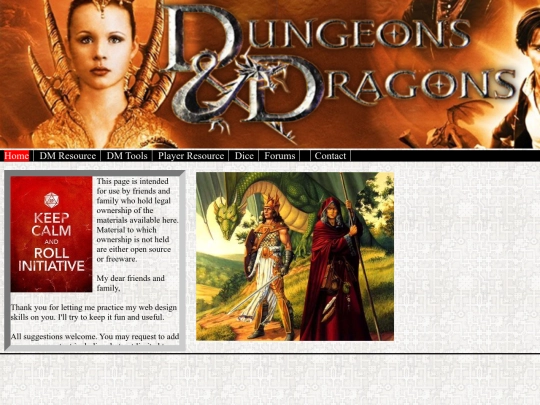Screen dimensions: 540x405
Task: Click the d20 die icon on the red poster
Action: [51, 200]
